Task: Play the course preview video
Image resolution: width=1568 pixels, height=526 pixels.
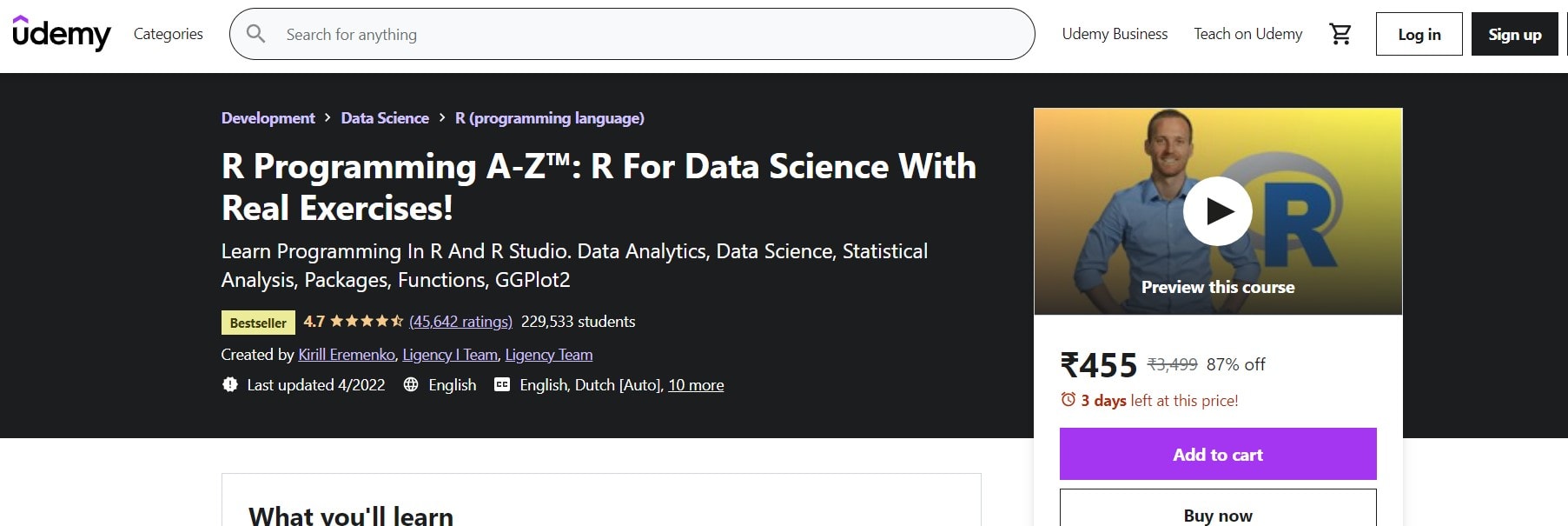Action: 1217,211
